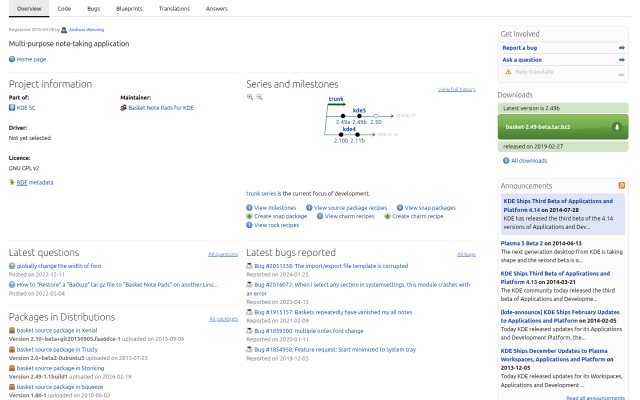This screenshot has width=640, height=400.
Task: Open the Answers tab
Action: 217,9
